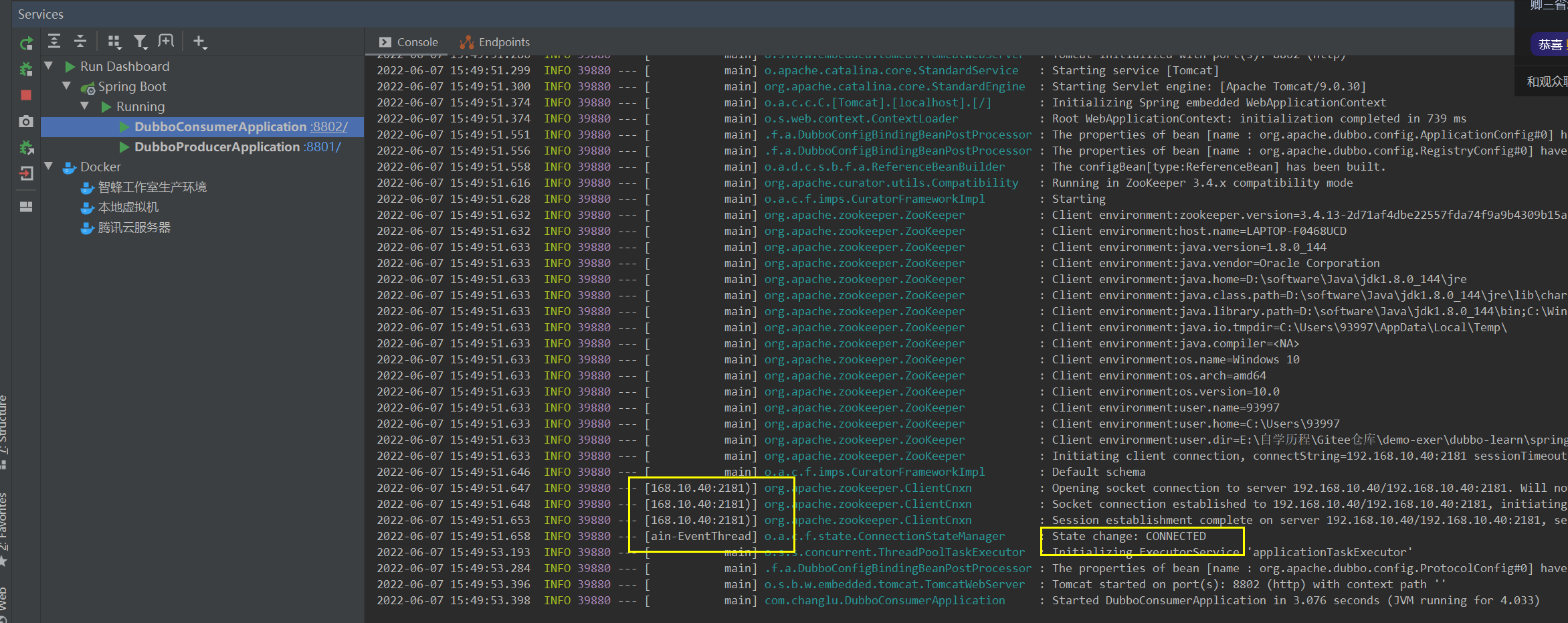Click the Exit icon with red arrow
Screen dimensions: 1568x623
point(26,173)
